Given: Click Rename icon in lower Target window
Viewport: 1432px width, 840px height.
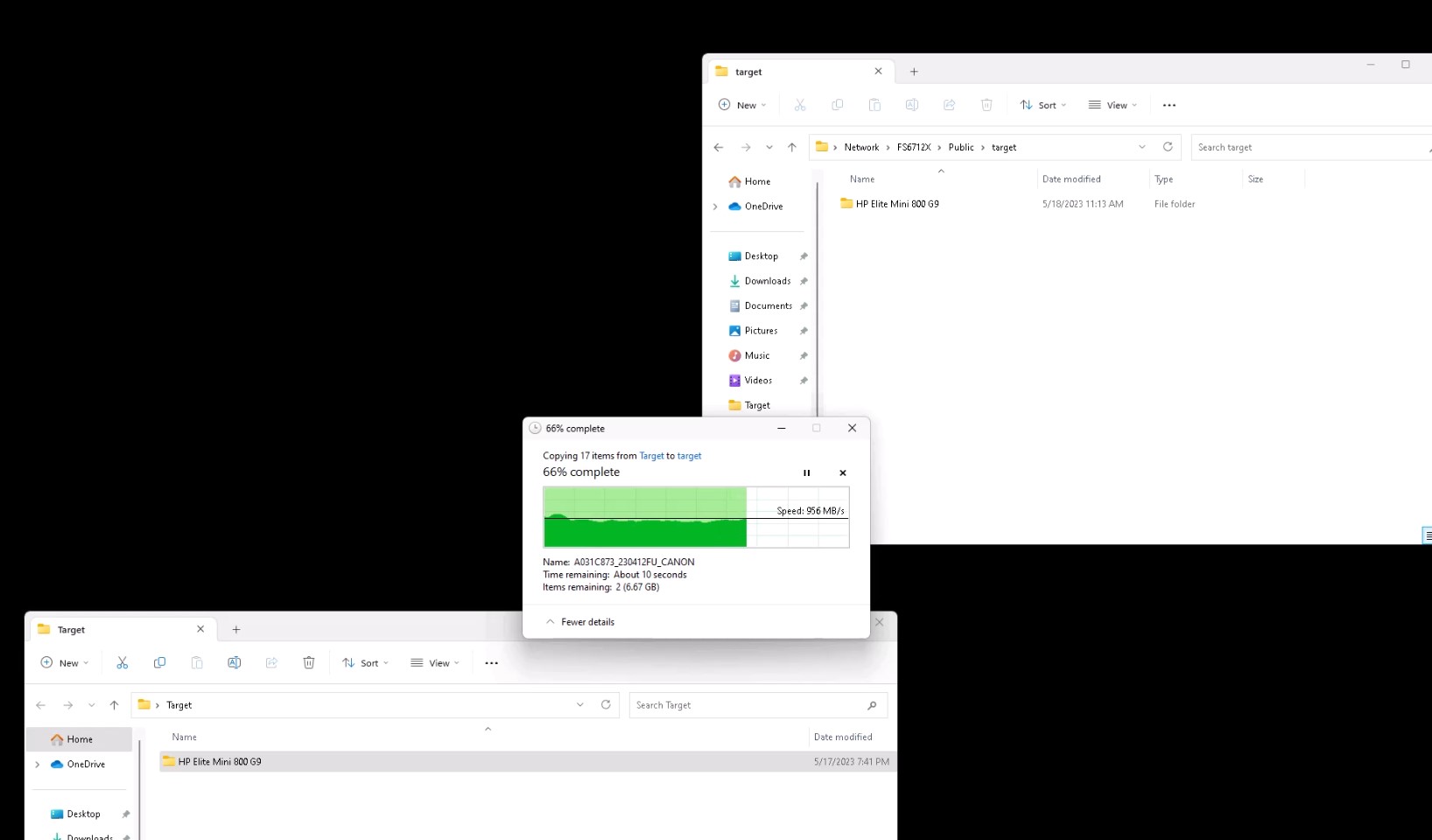Looking at the screenshot, I should [235, 663].
